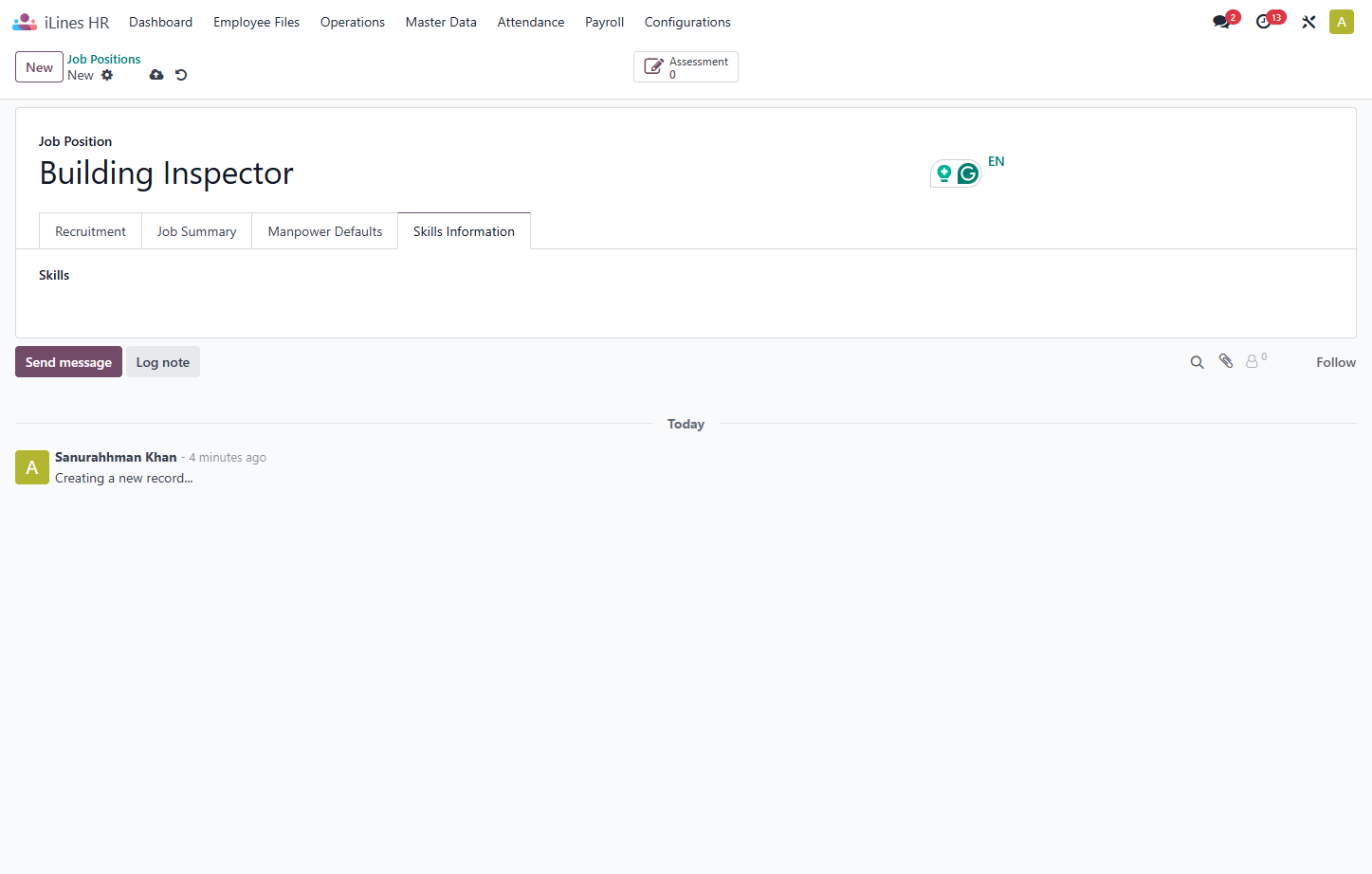Click the Send message button
Screen dimensions: 1372x874
tap(68, 362)
